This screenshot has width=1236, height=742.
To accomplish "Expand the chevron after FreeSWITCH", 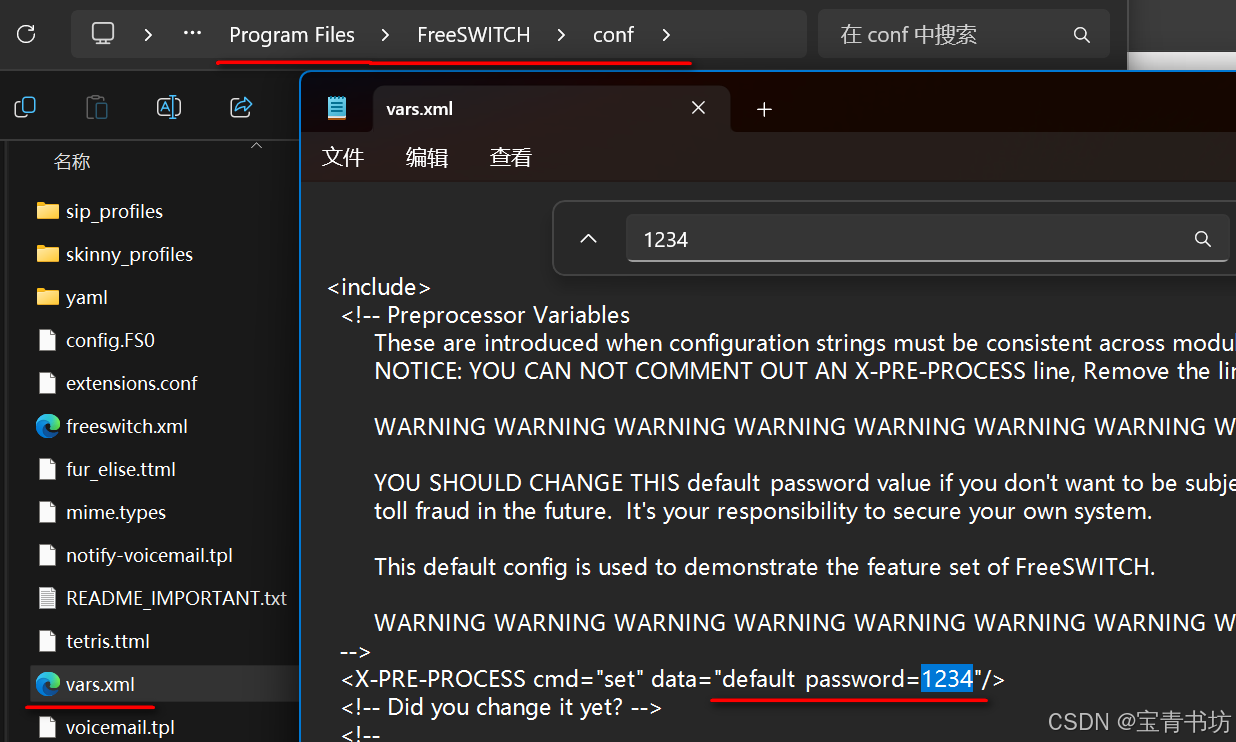I will pyautogui.click(x=561, y=35).
